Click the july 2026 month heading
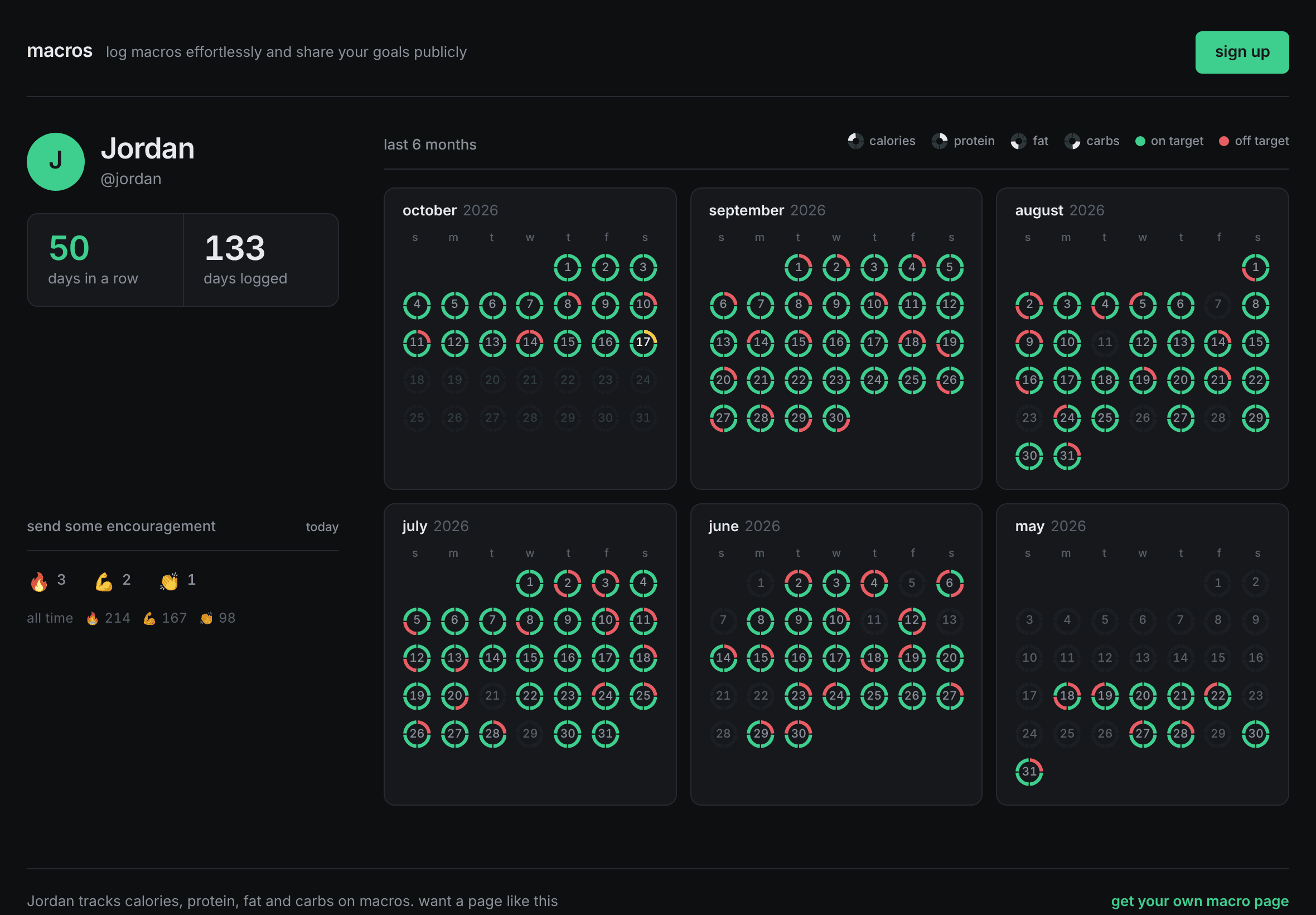1316x915 pixels. pyautogui.click(x=435, y=526)
